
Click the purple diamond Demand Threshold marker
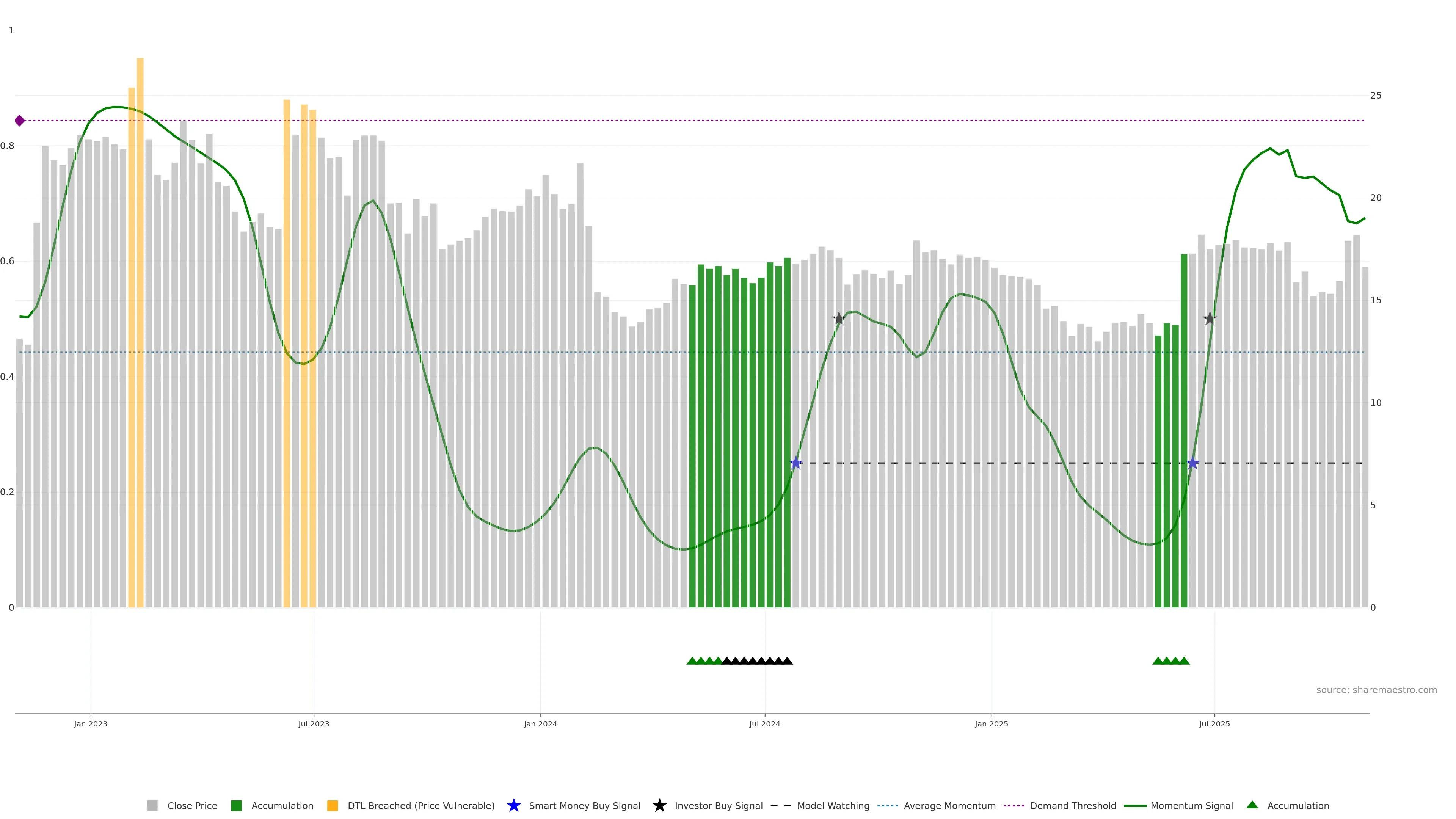pyautogui.click(x=20, y=121)
